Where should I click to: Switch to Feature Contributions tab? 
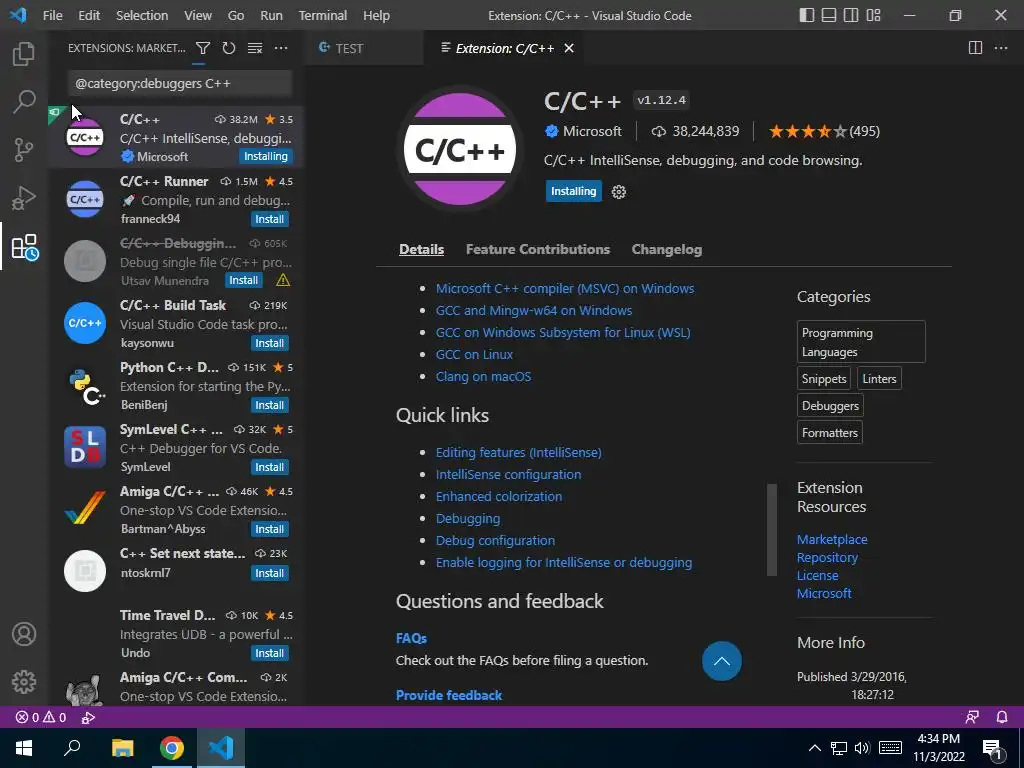tap(537, 249)
